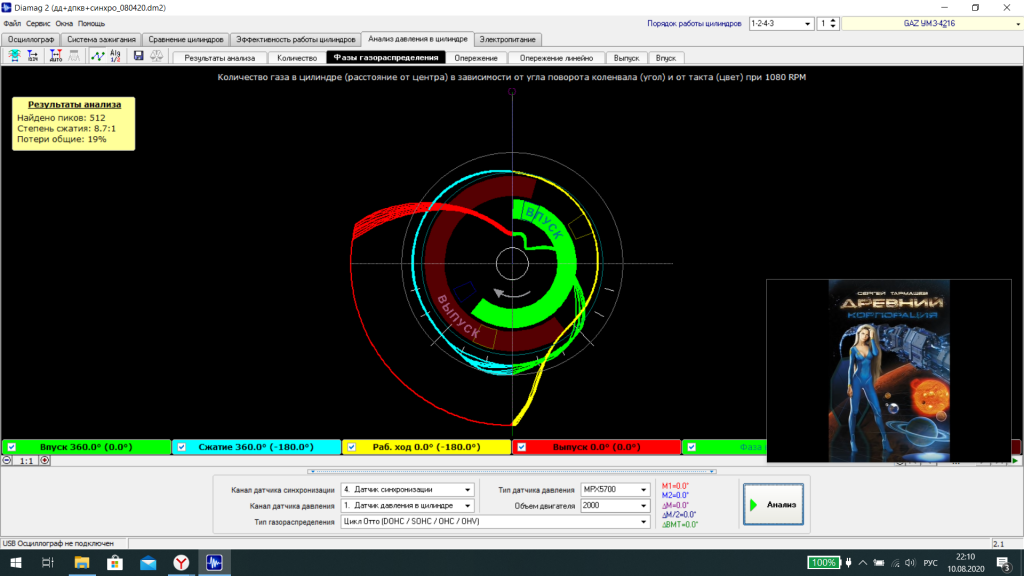The image size is (1024, 576).
Task: Click the grayed-out waveform toolbar icon
Action: click(74, 56)
